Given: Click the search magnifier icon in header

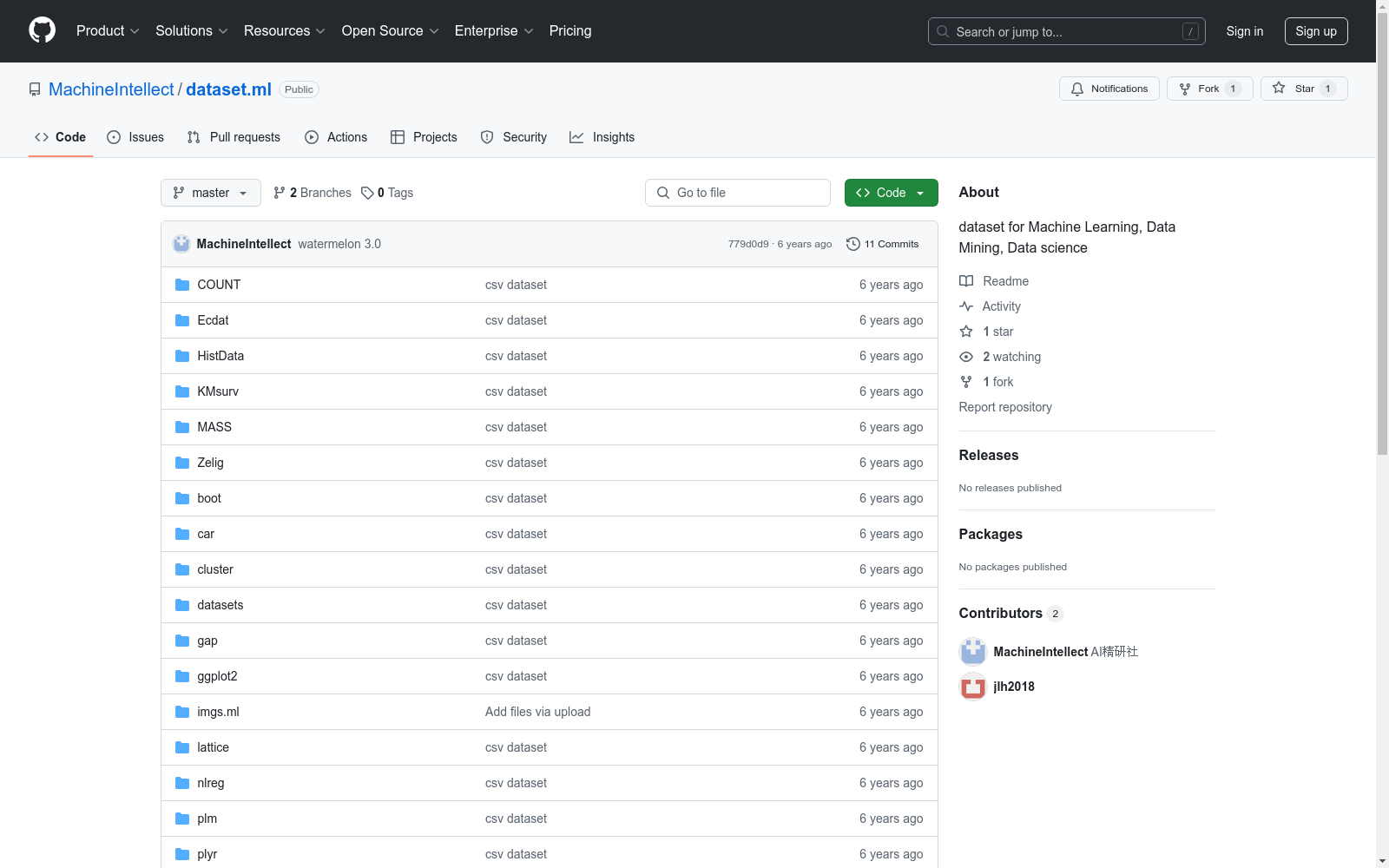Looking at the screenshot, I should coord(943,31).
